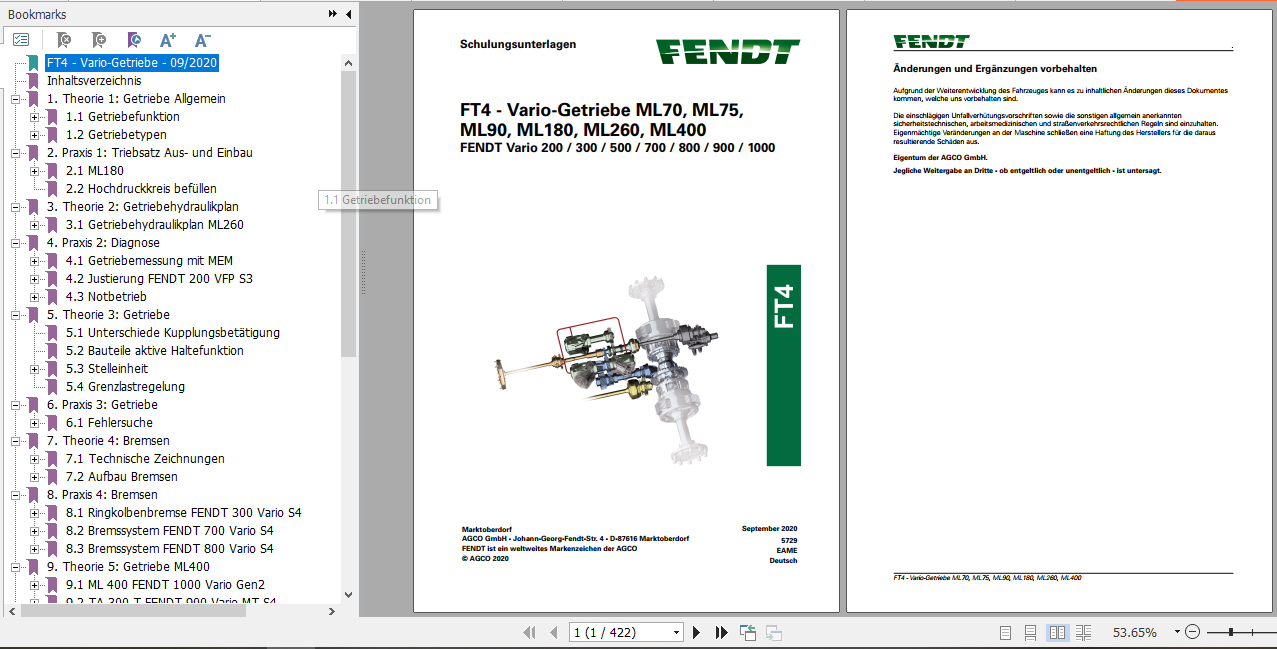1277x649 pixels.
Task: Click the zoom out minus button
Action: 1192,632
